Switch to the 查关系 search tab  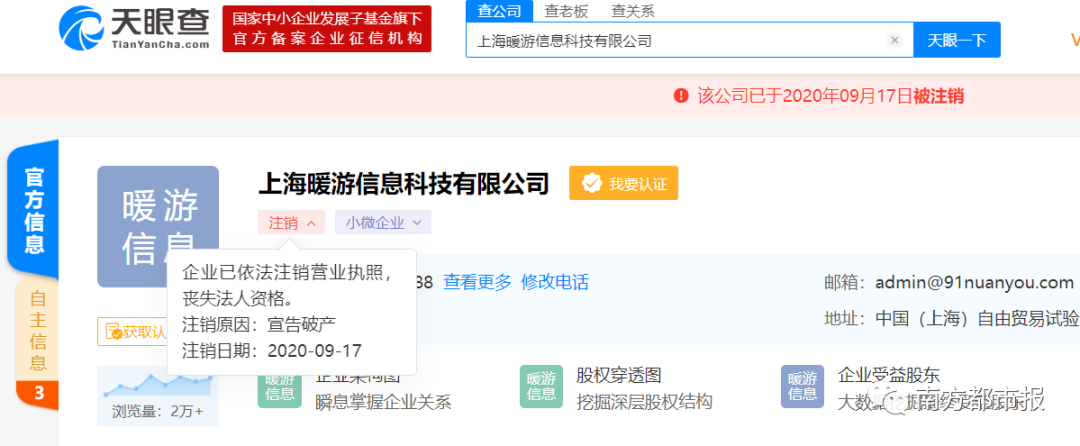(x=632, y=10)
